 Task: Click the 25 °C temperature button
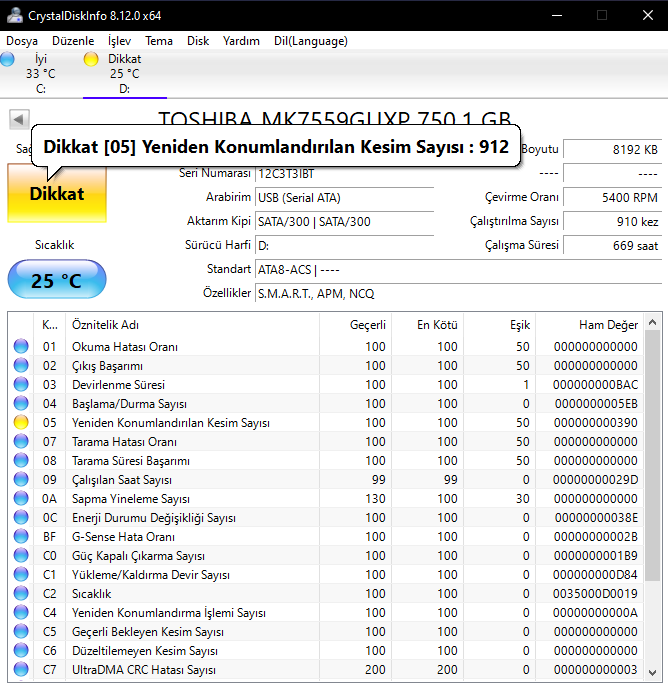coord(56,281)
